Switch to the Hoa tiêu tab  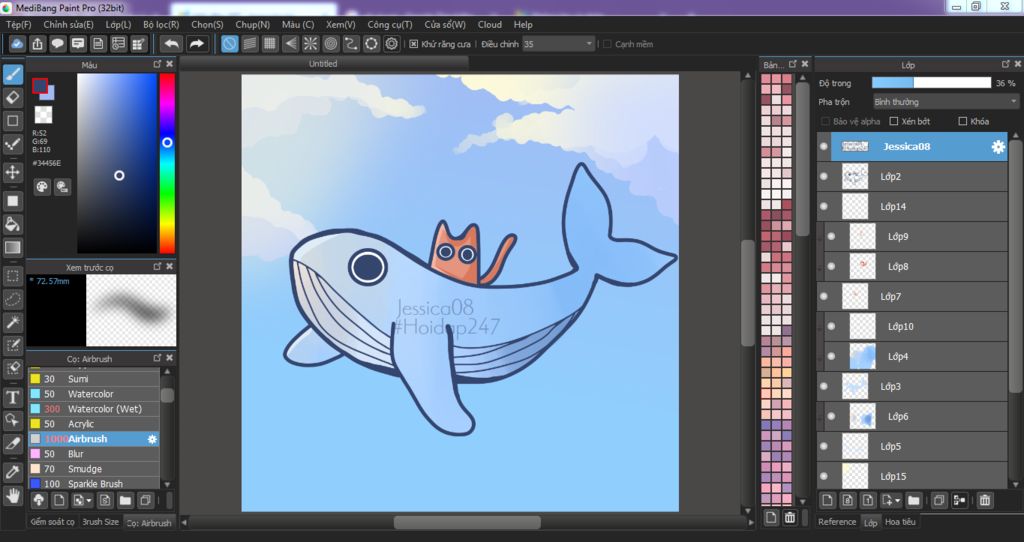tap(900, 522)
